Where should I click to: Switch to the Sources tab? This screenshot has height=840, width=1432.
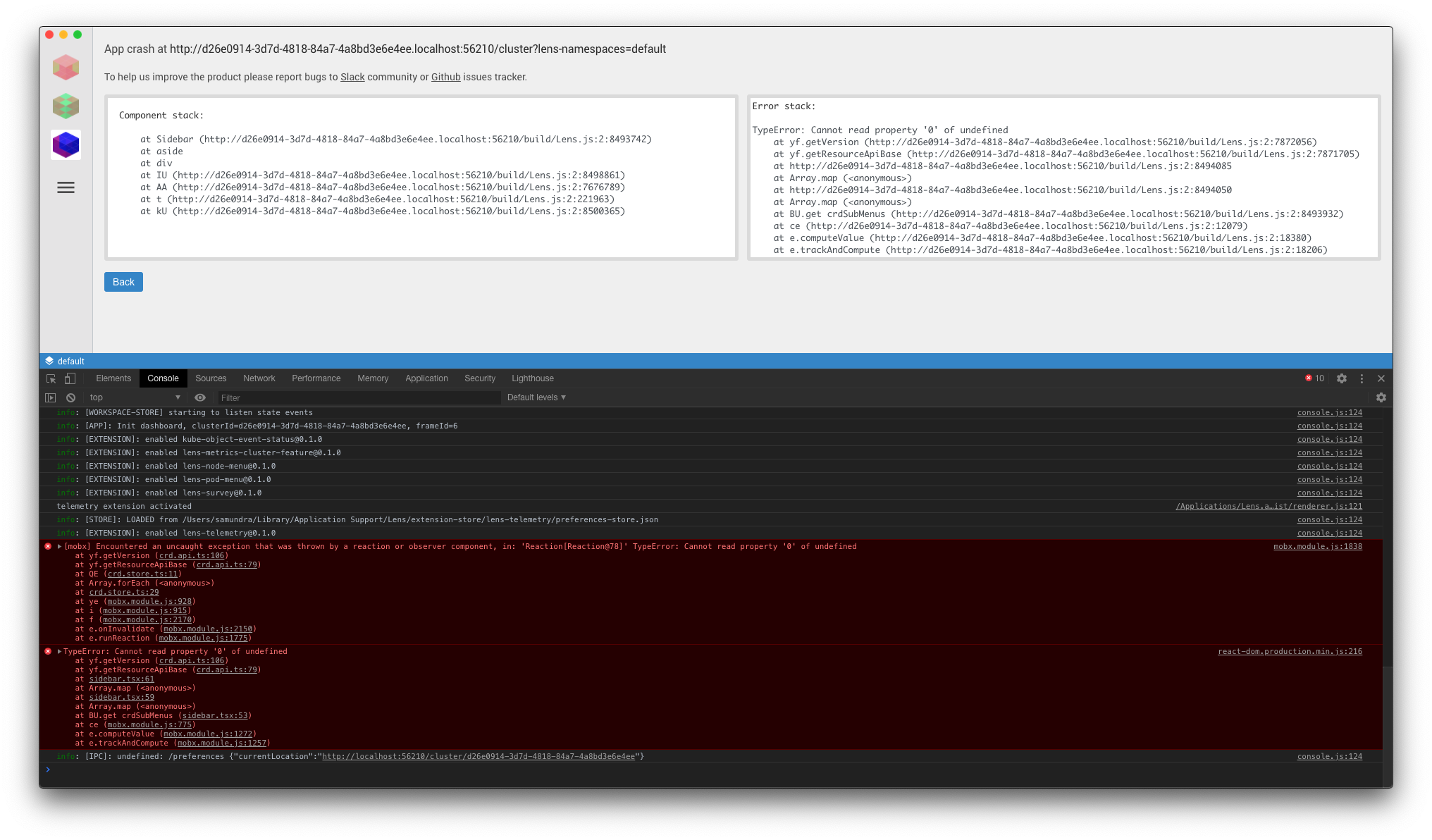(211, 378)
